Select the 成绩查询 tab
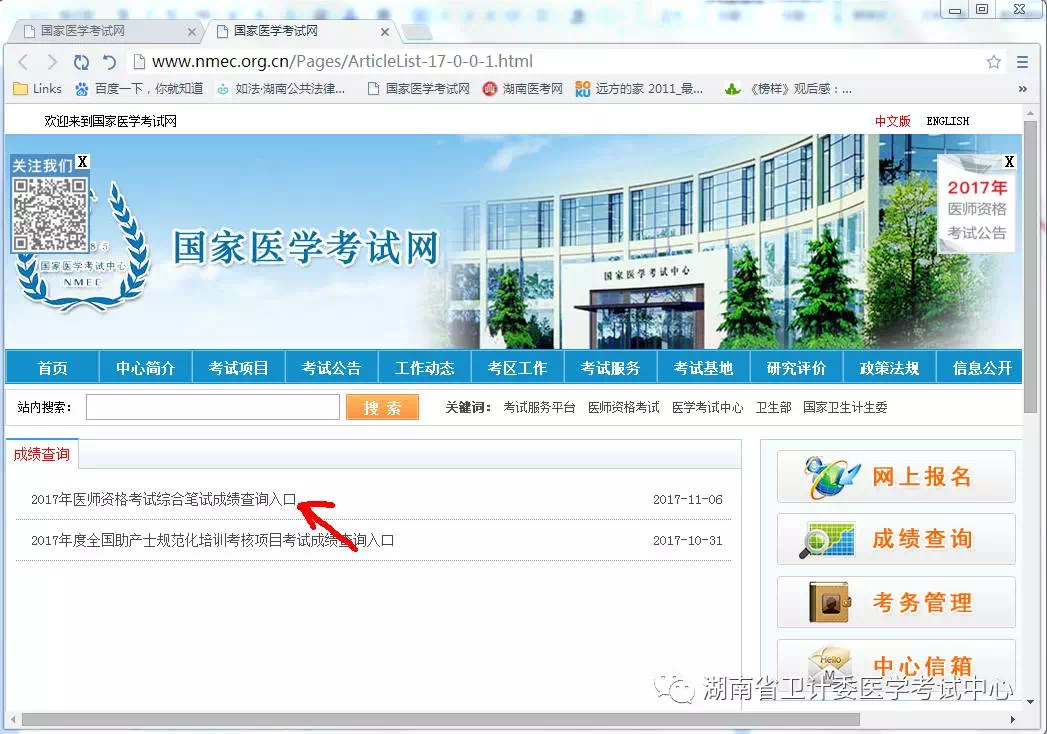The height and width of the screenshot is (734, 1047). [x=42, y=454]
